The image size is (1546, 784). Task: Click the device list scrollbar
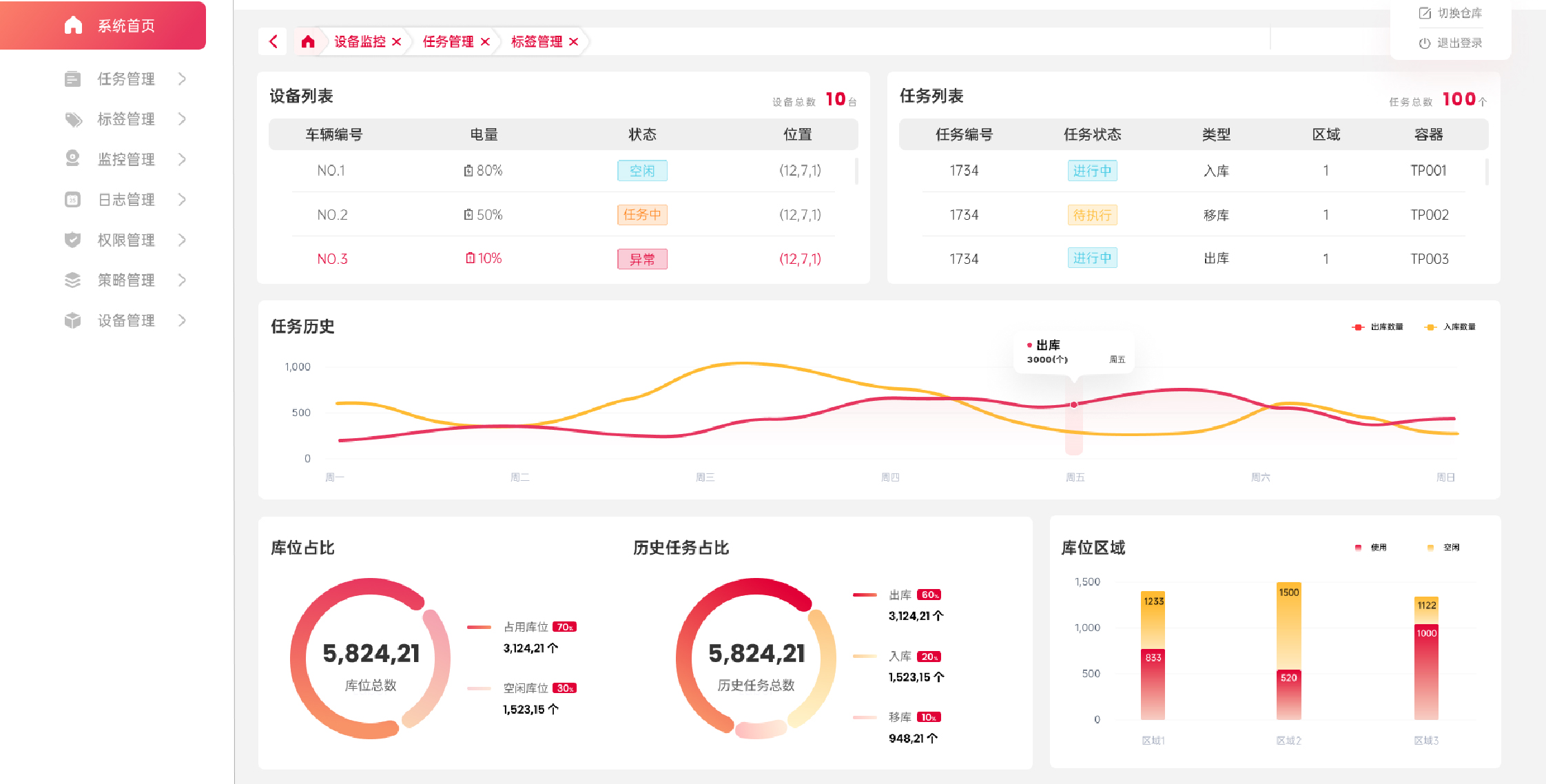856,172
